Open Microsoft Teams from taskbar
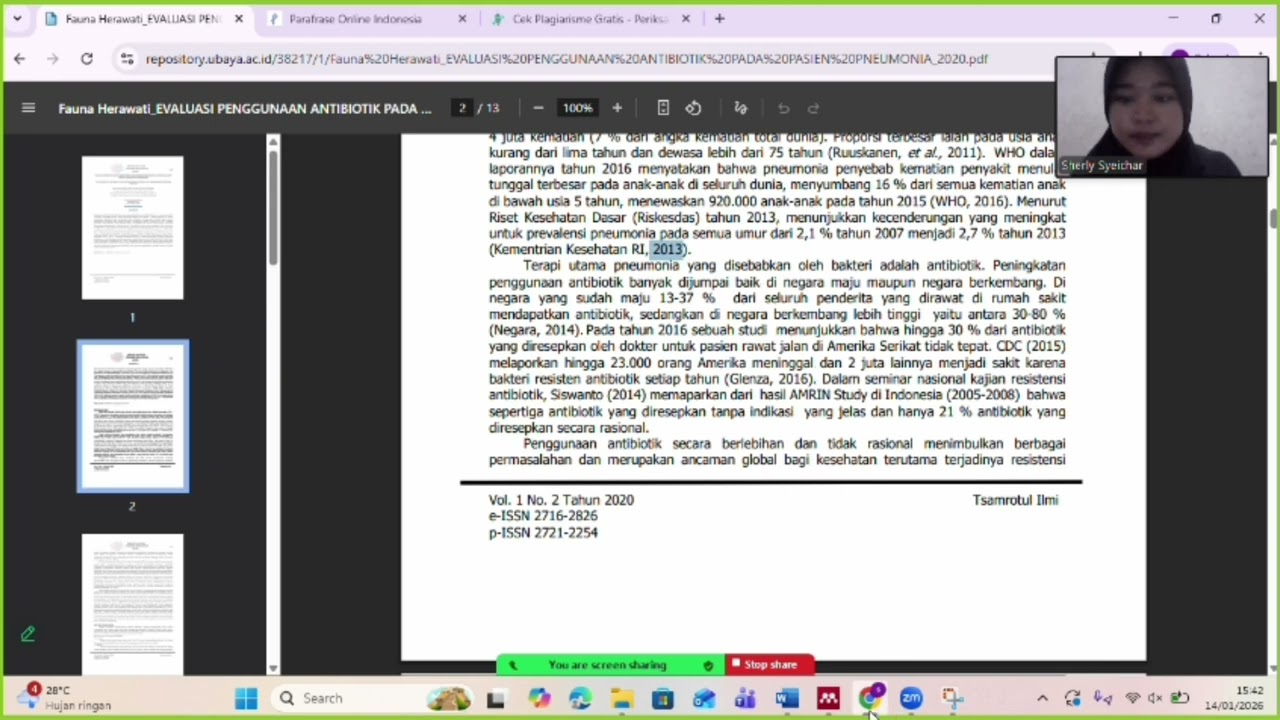This screenshot has height=720, width=1280. pos(745,698)
